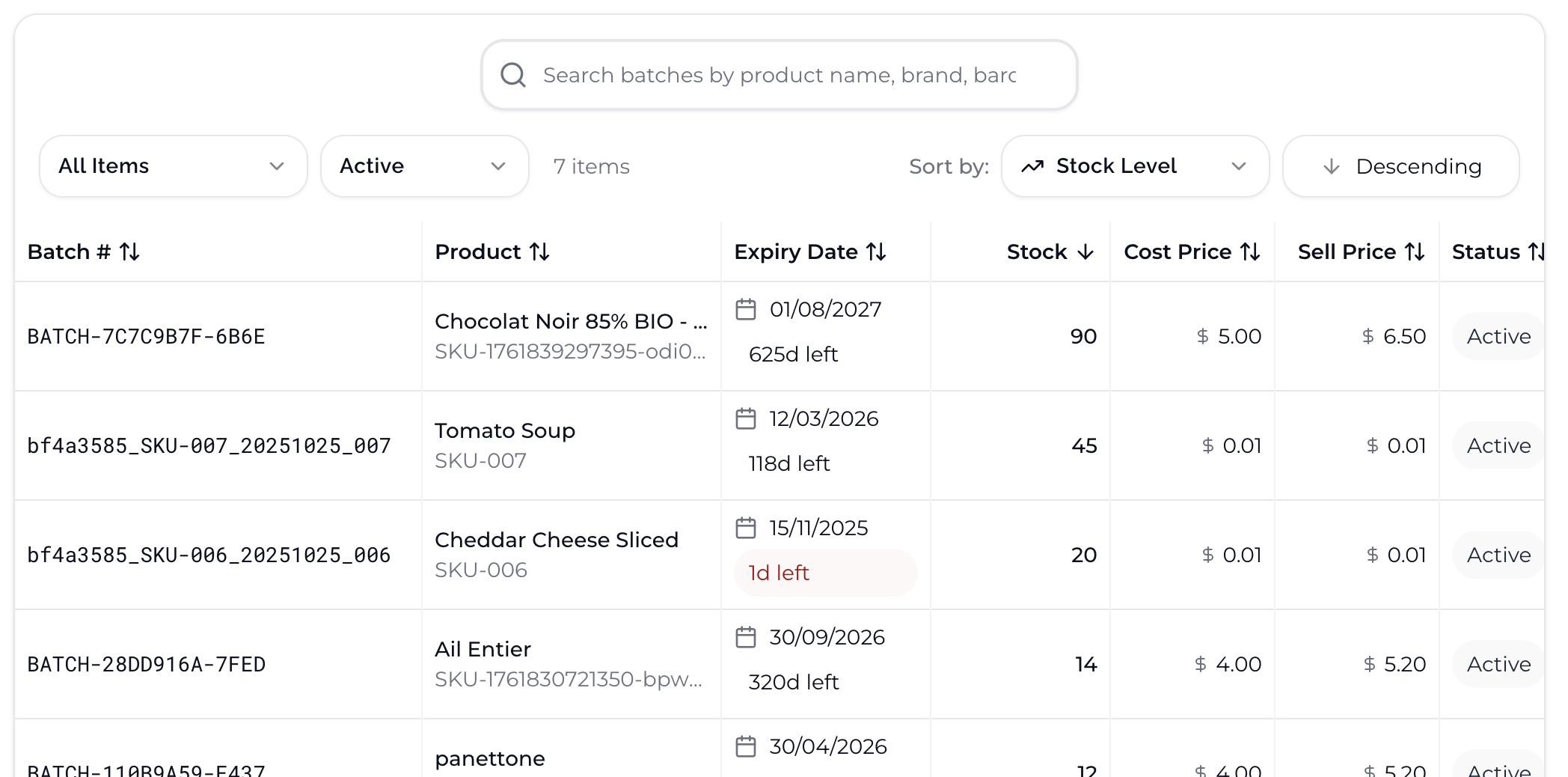
Task: Click the downward arrow icon inside Descending button
Action: 1332,166
